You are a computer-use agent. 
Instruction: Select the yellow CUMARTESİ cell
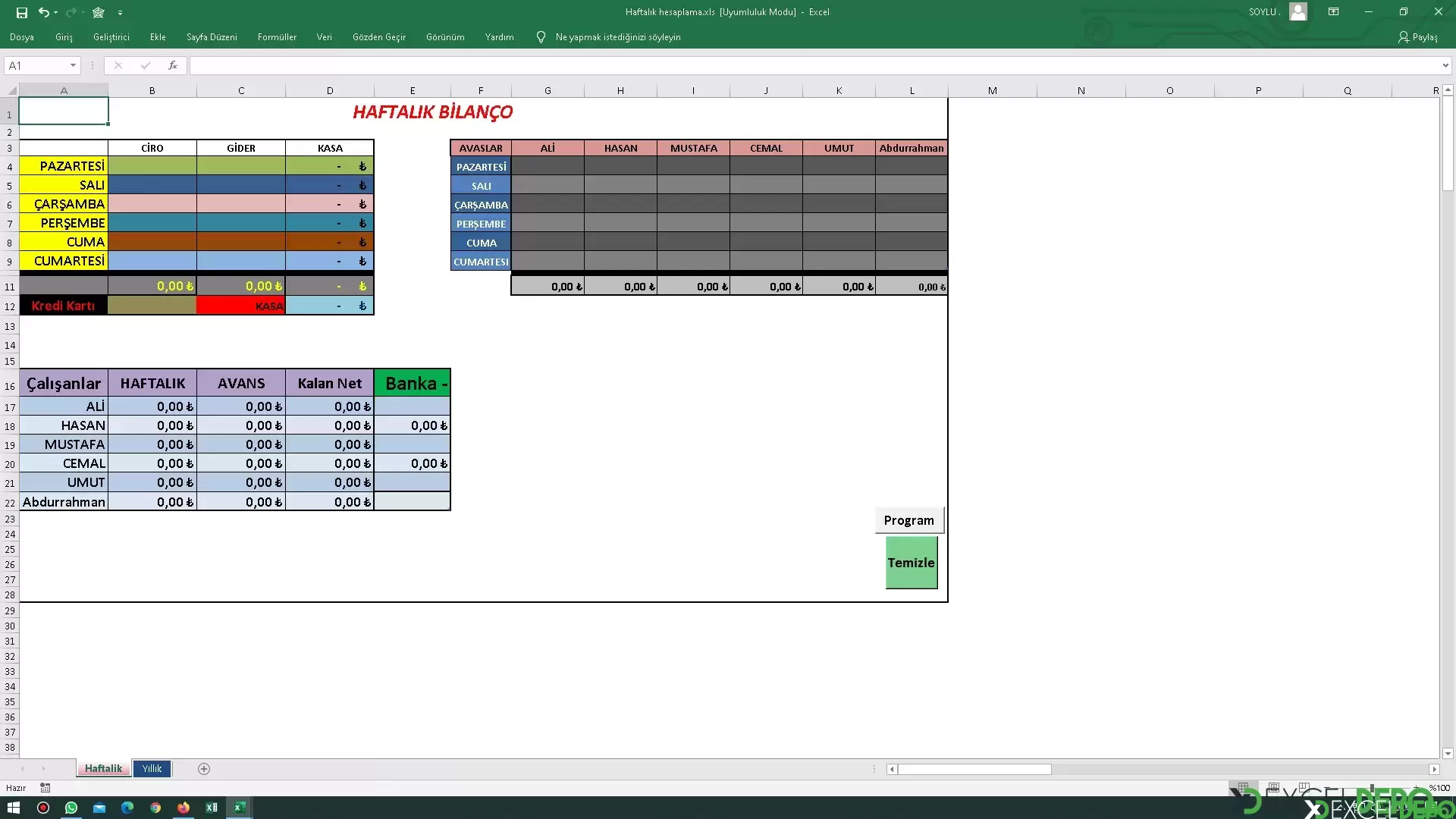click(x=64, y=261)
